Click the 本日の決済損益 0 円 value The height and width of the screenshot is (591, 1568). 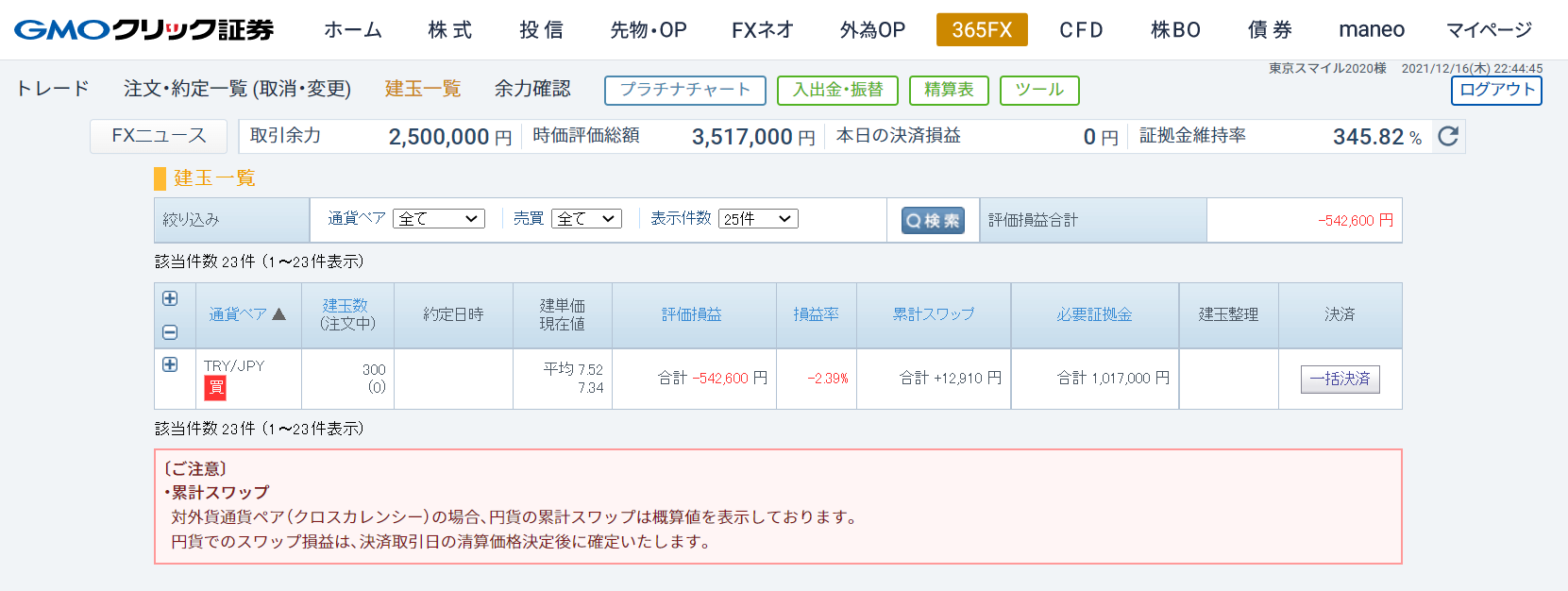pyautogui.click(x=1101, y=137)
